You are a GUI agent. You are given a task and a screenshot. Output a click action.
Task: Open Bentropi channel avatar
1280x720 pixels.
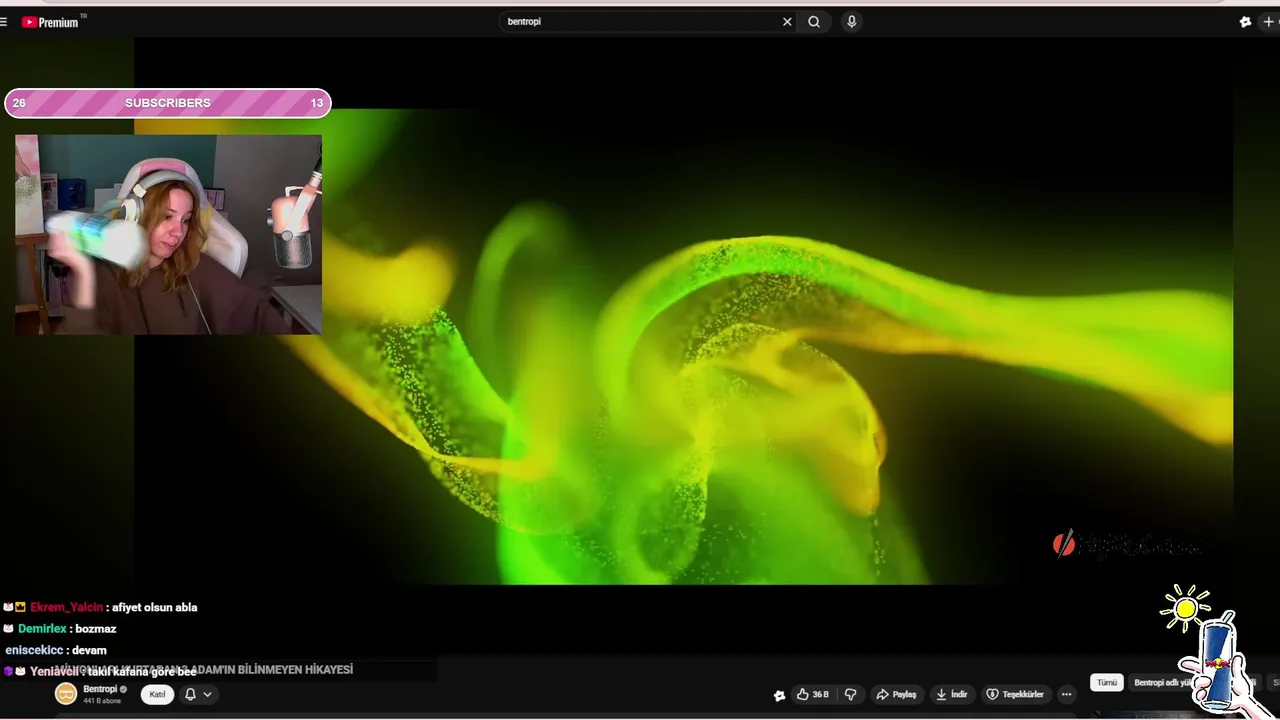point(66,694)
